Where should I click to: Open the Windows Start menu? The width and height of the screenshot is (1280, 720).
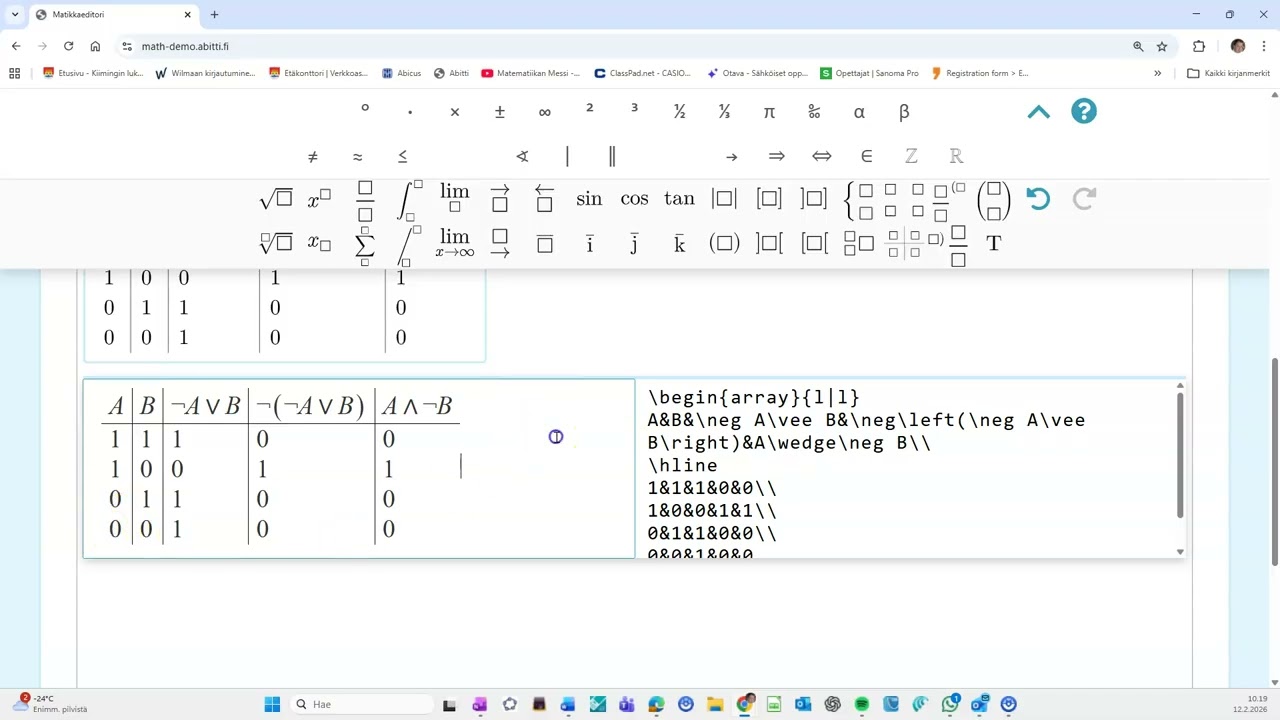(272, 704)
